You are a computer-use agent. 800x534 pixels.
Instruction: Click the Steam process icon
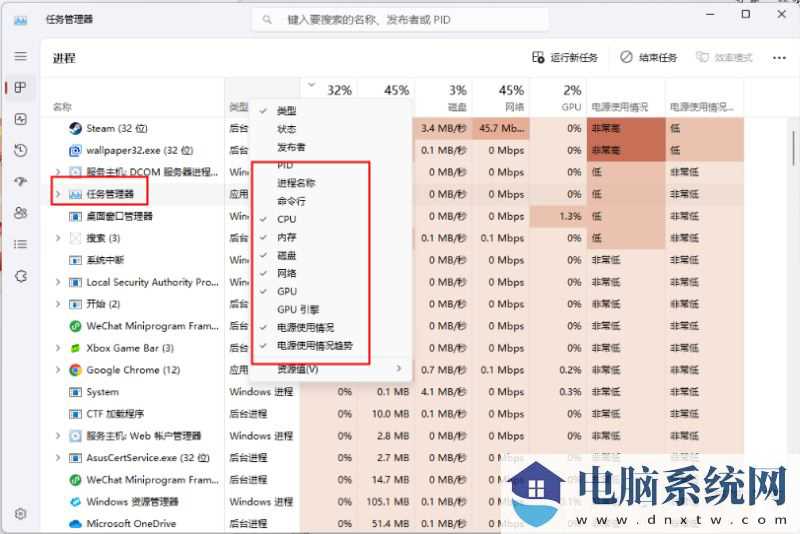click(x=75, y=129)
